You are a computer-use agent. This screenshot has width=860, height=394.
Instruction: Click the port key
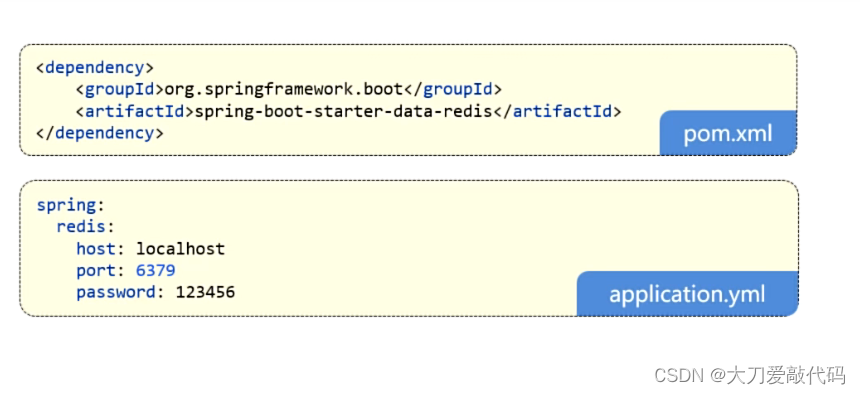point(96,271)
